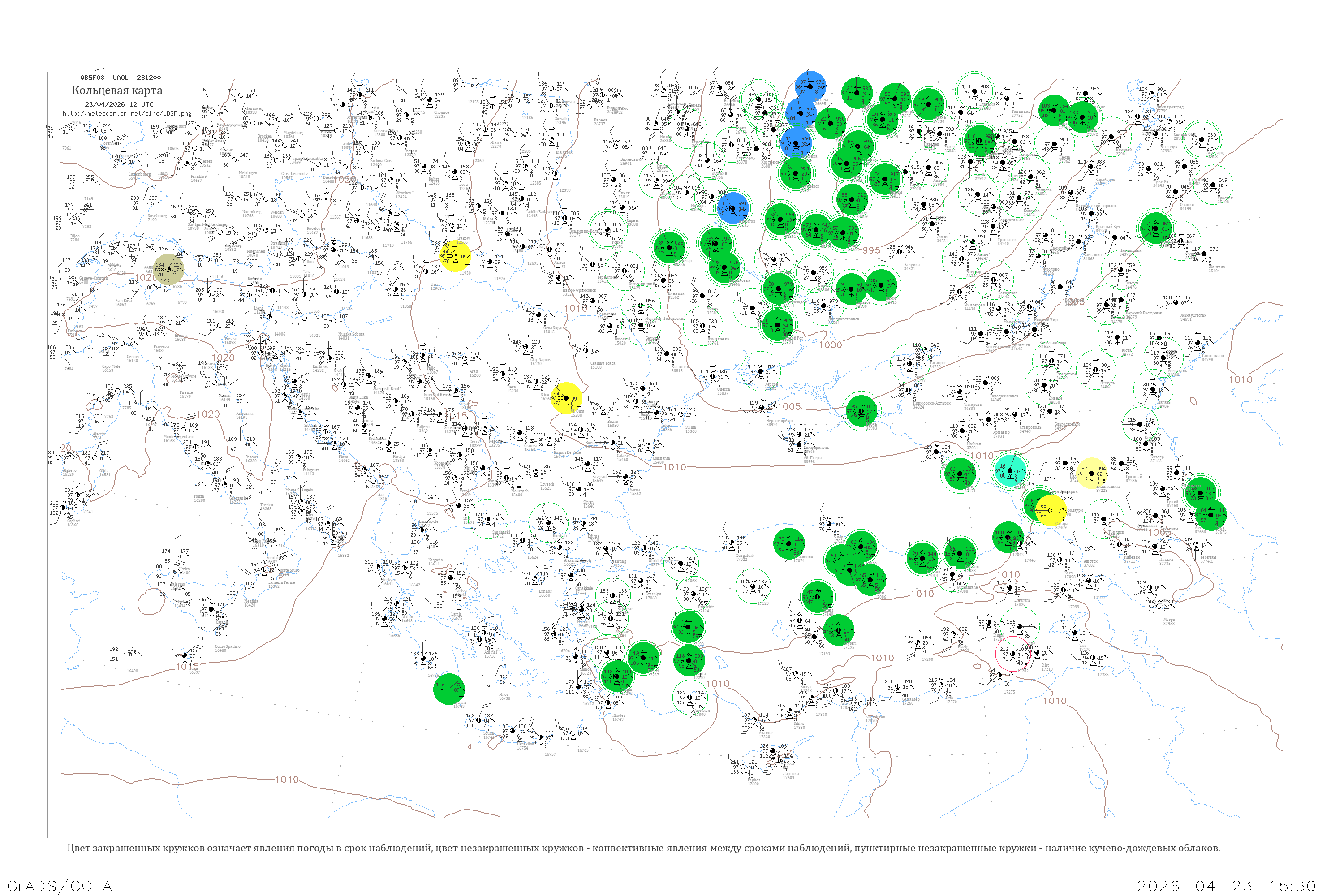Click the bright yellow circle at Сакара
1344x896 pixels.
[1051, 510]
